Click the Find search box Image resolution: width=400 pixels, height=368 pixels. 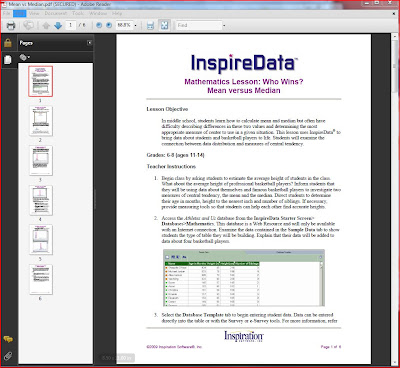199,25
